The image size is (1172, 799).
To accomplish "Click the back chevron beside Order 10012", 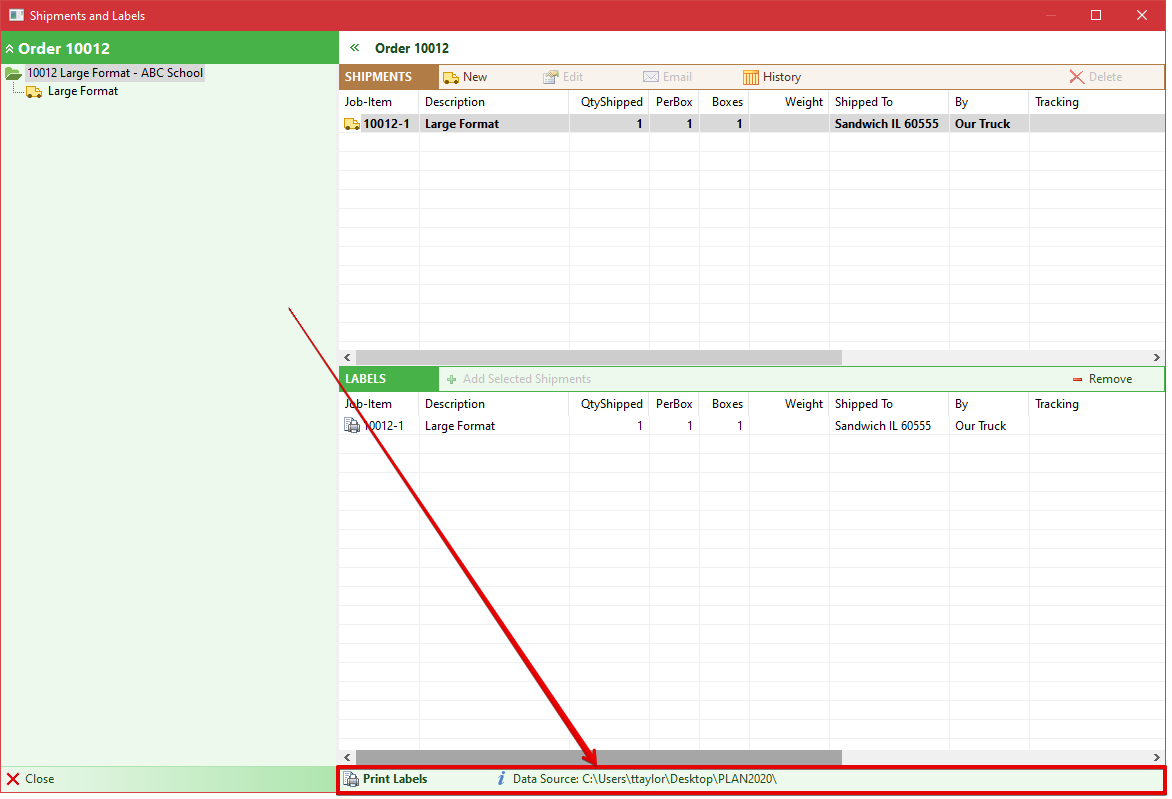I will pos(354,47).
